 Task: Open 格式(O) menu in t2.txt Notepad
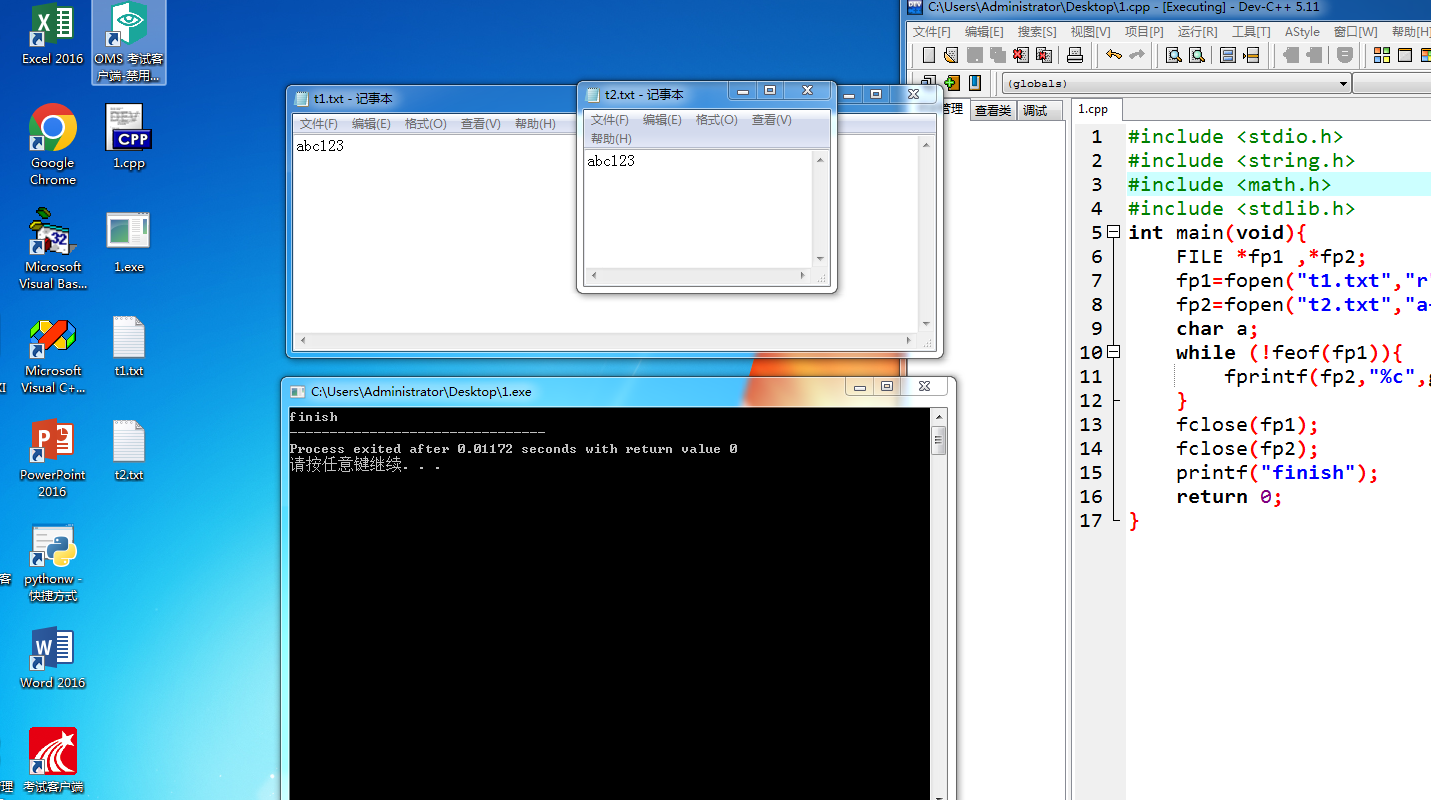[x=716, y=120]
